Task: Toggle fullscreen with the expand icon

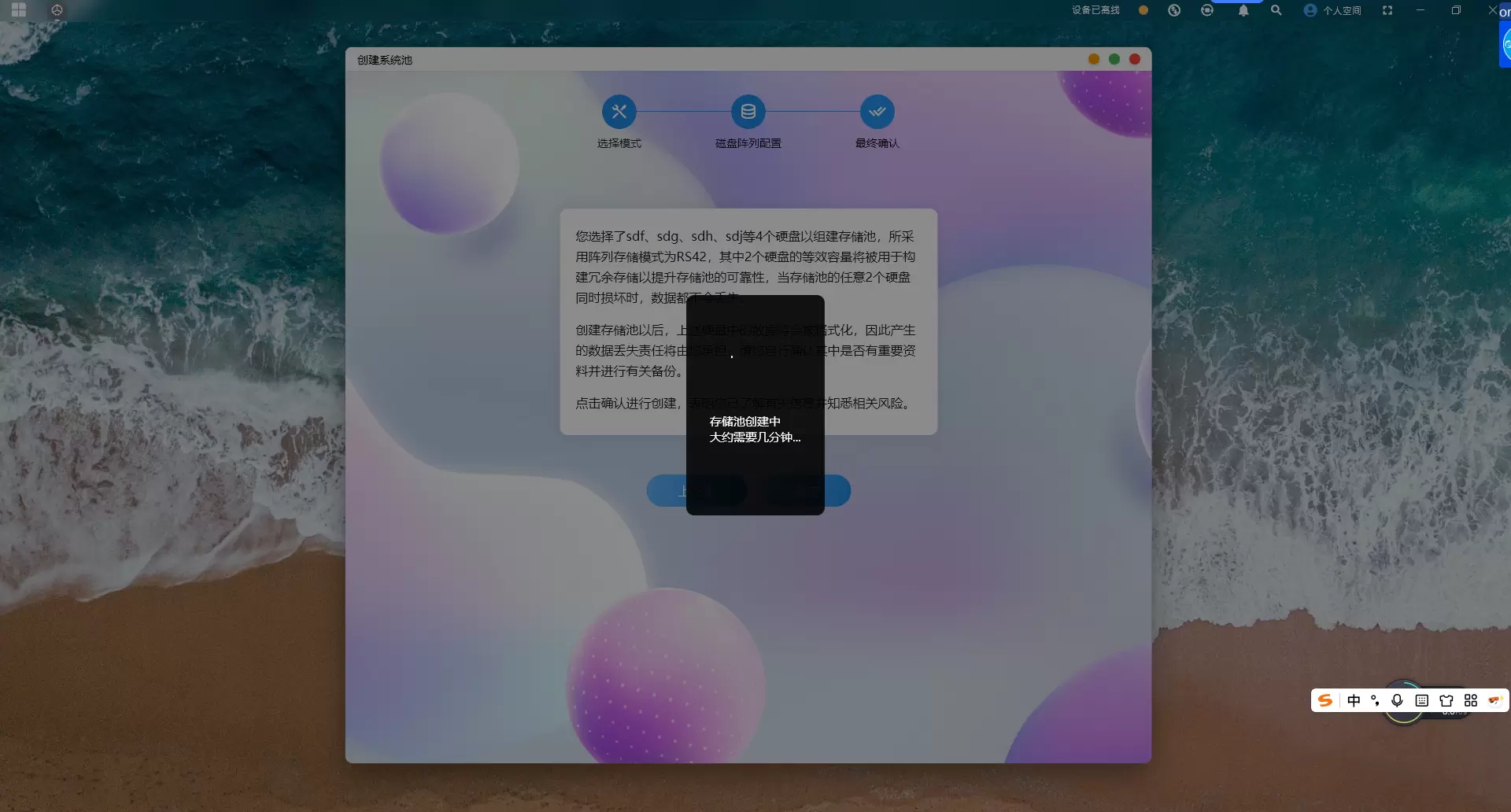Action: point(1387,10)
